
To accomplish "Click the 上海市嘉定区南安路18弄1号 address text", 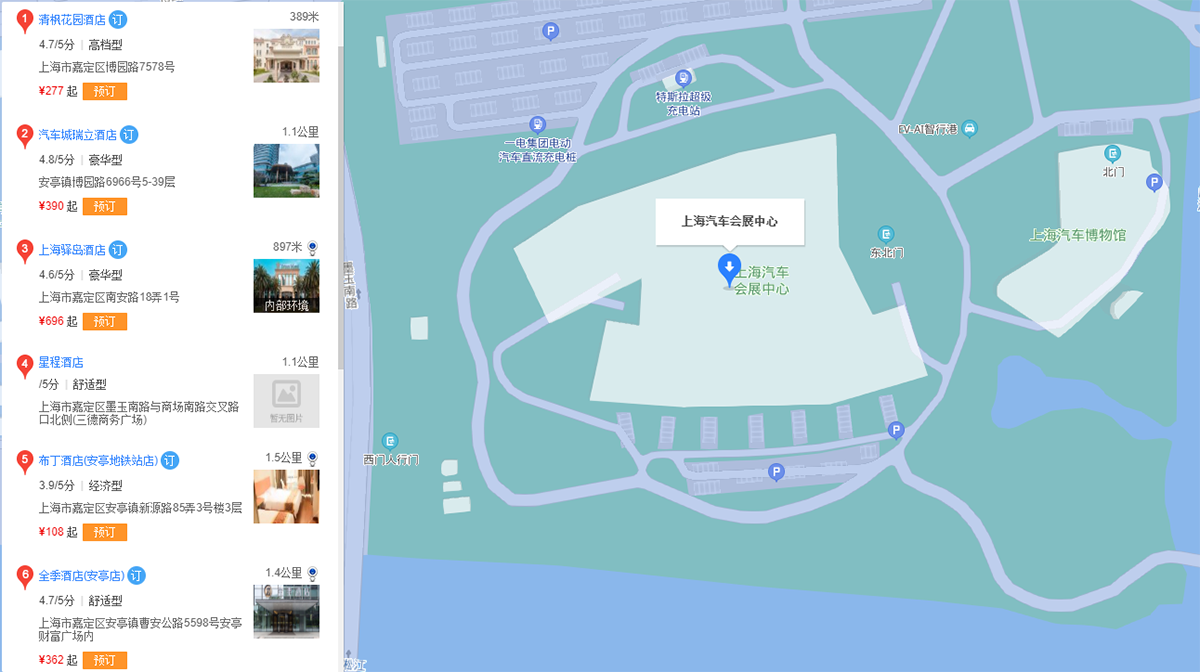I will coord(109,297).
